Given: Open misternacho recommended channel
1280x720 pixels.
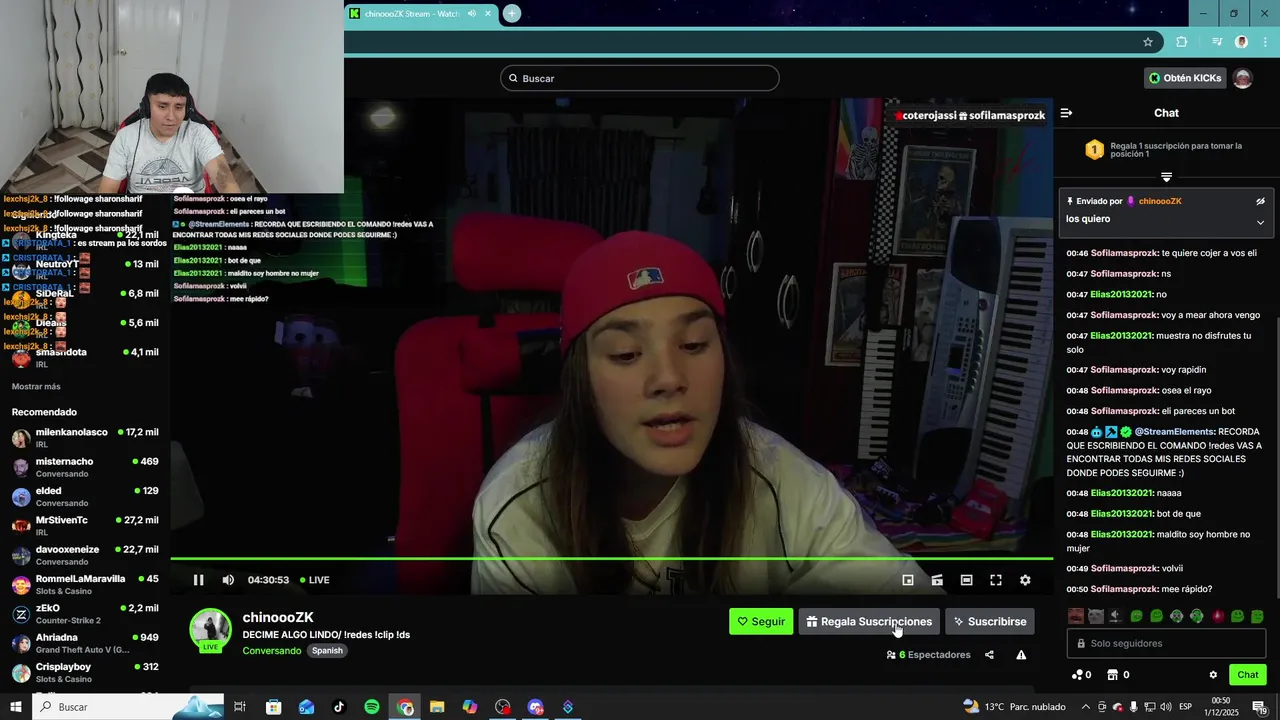Looking at the screenshot, I should (x=85, y=467).
